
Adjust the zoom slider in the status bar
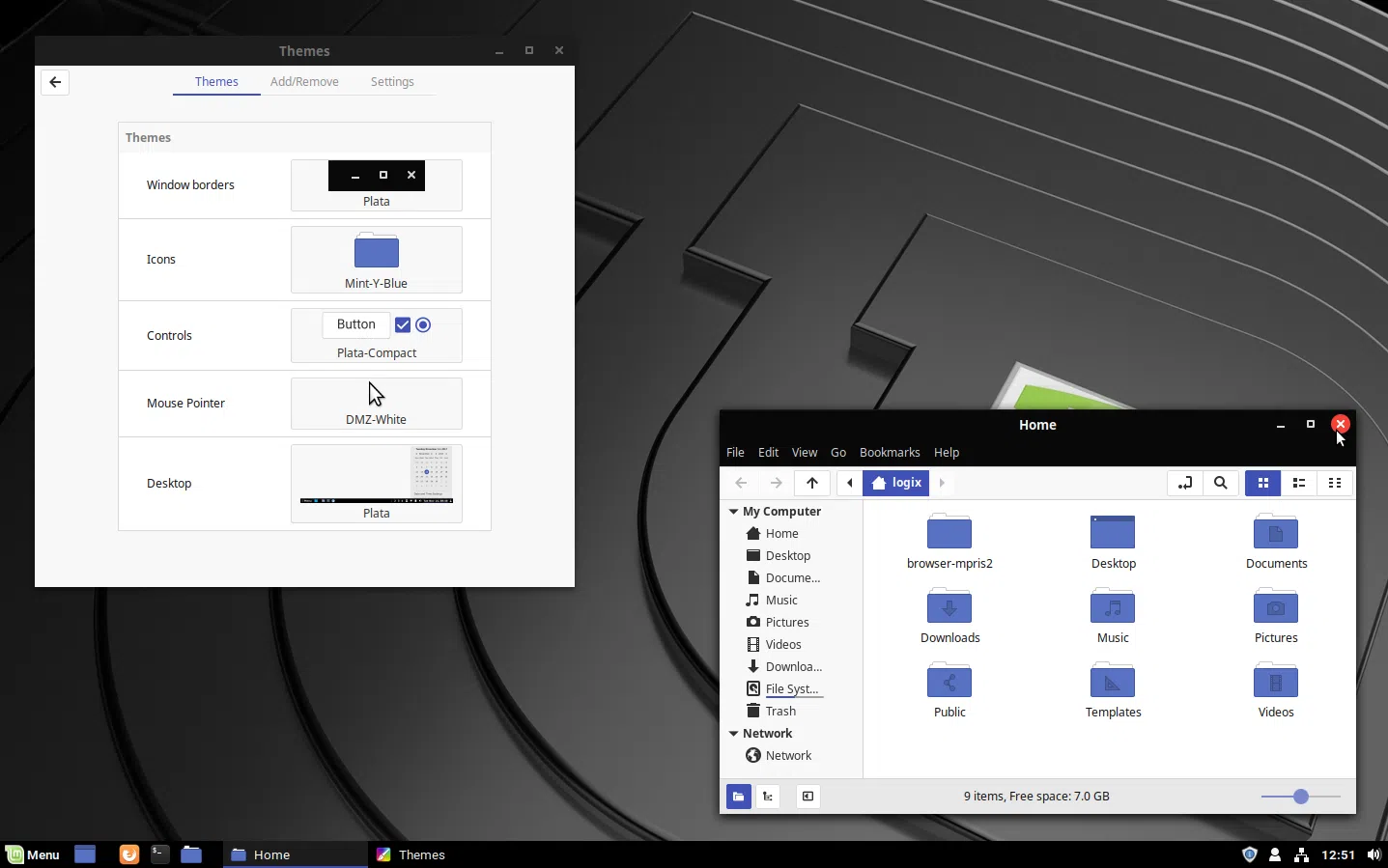click(1301, 797)
